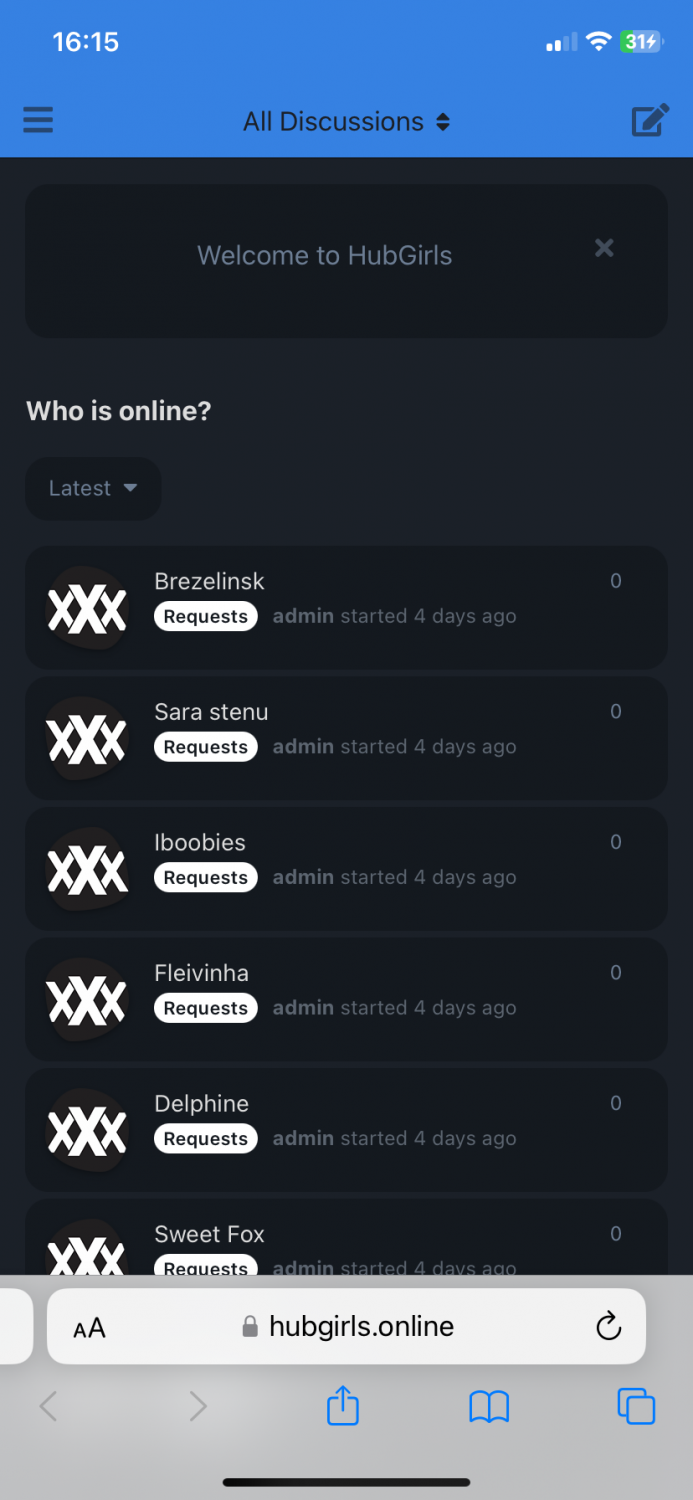The height and width of the screenshot is (1500, 693).
Task: Dismiss the Welcome to HubGirls banner
Action: [604, 247]
